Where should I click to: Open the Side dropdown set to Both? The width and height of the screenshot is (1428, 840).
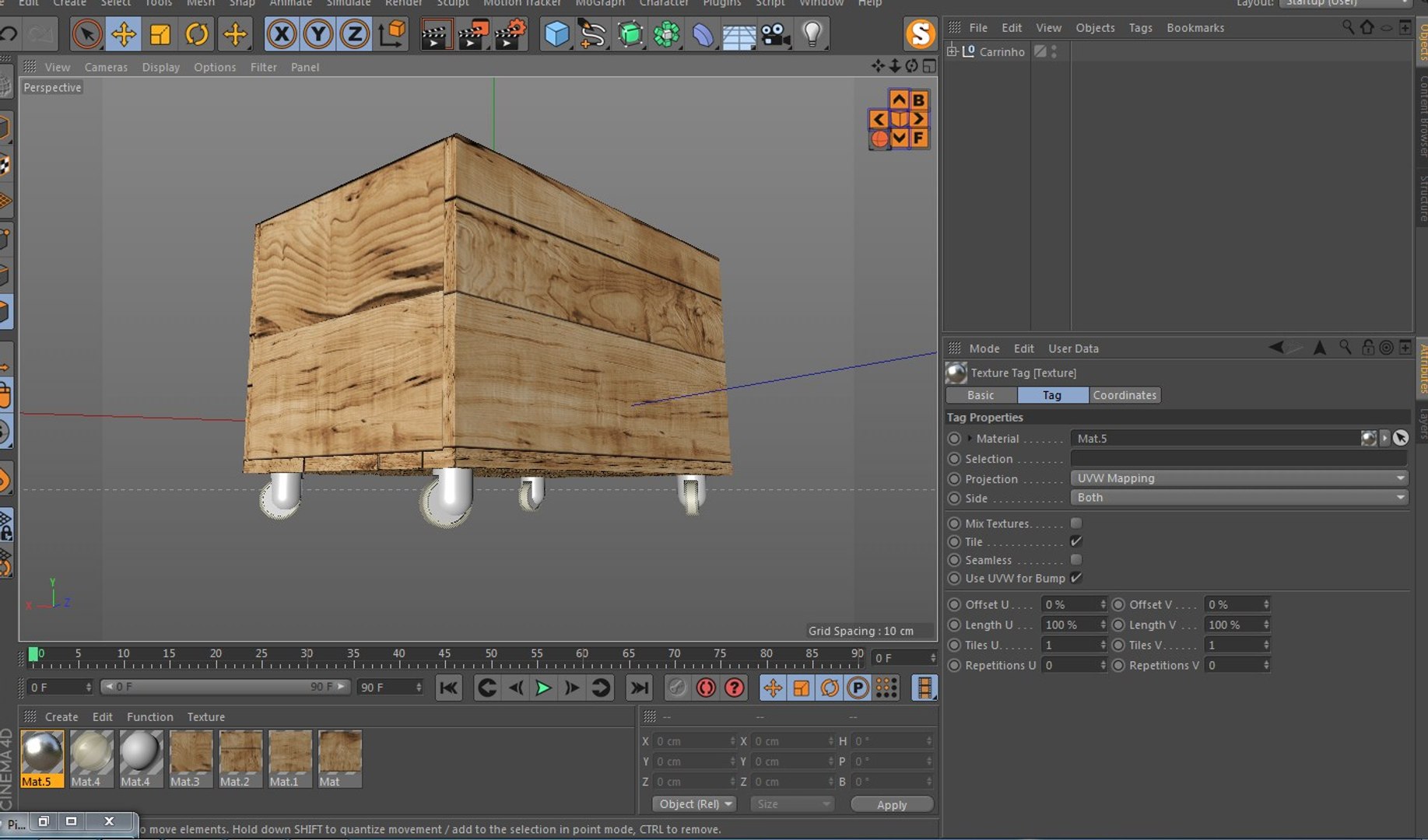tap(1240, 498)
